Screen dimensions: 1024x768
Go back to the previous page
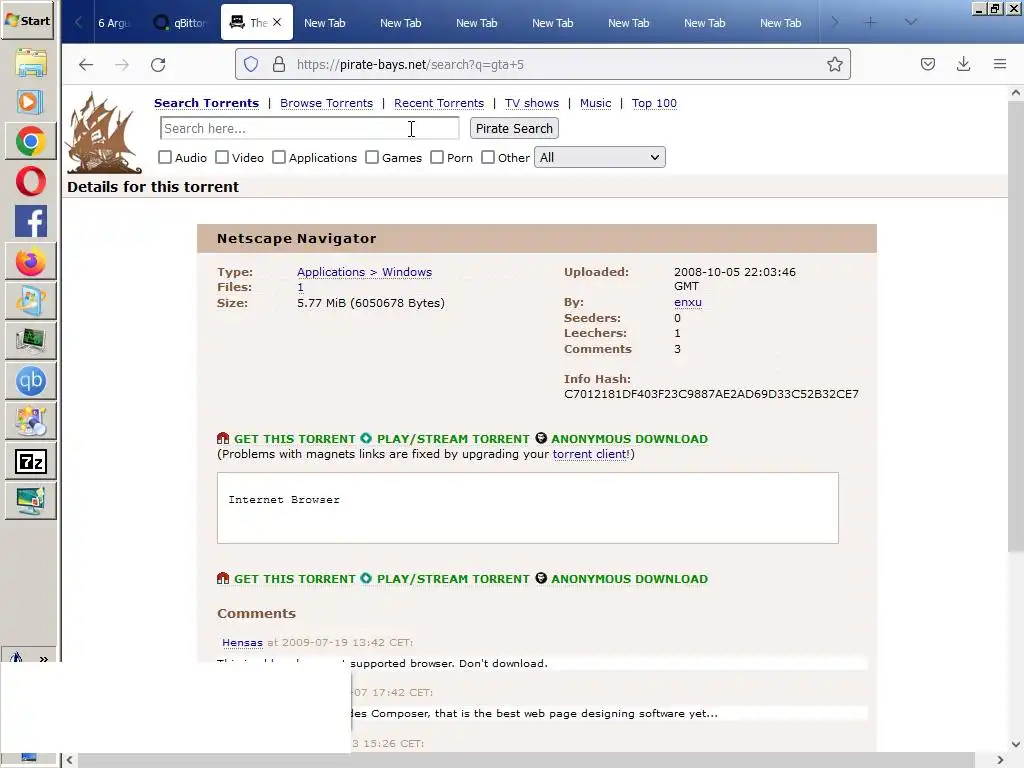86,65
